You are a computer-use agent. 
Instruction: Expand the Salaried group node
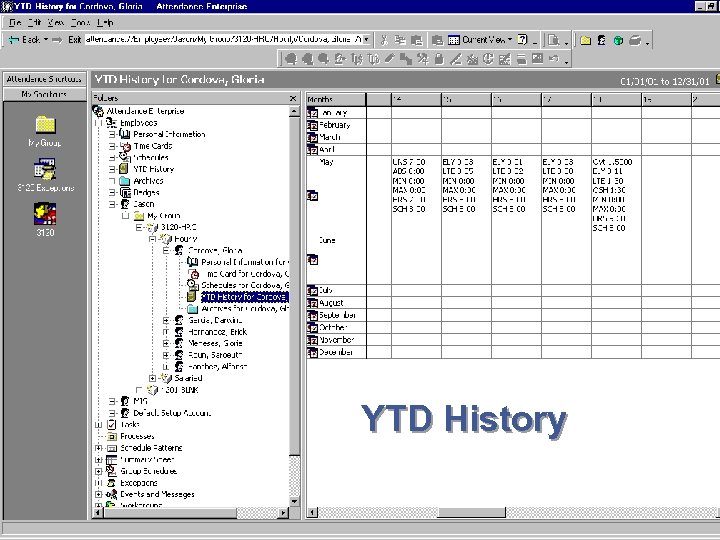point(152,378)
